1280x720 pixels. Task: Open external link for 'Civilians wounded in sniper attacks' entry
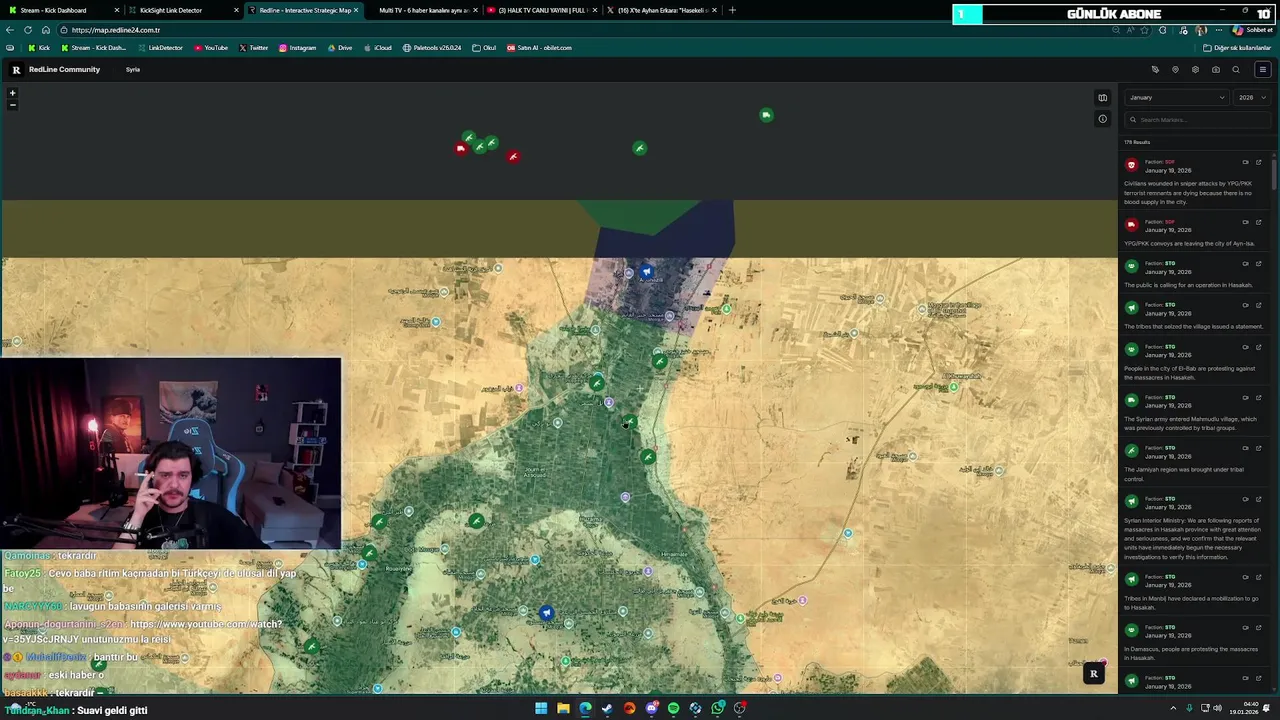[1259, 162]
